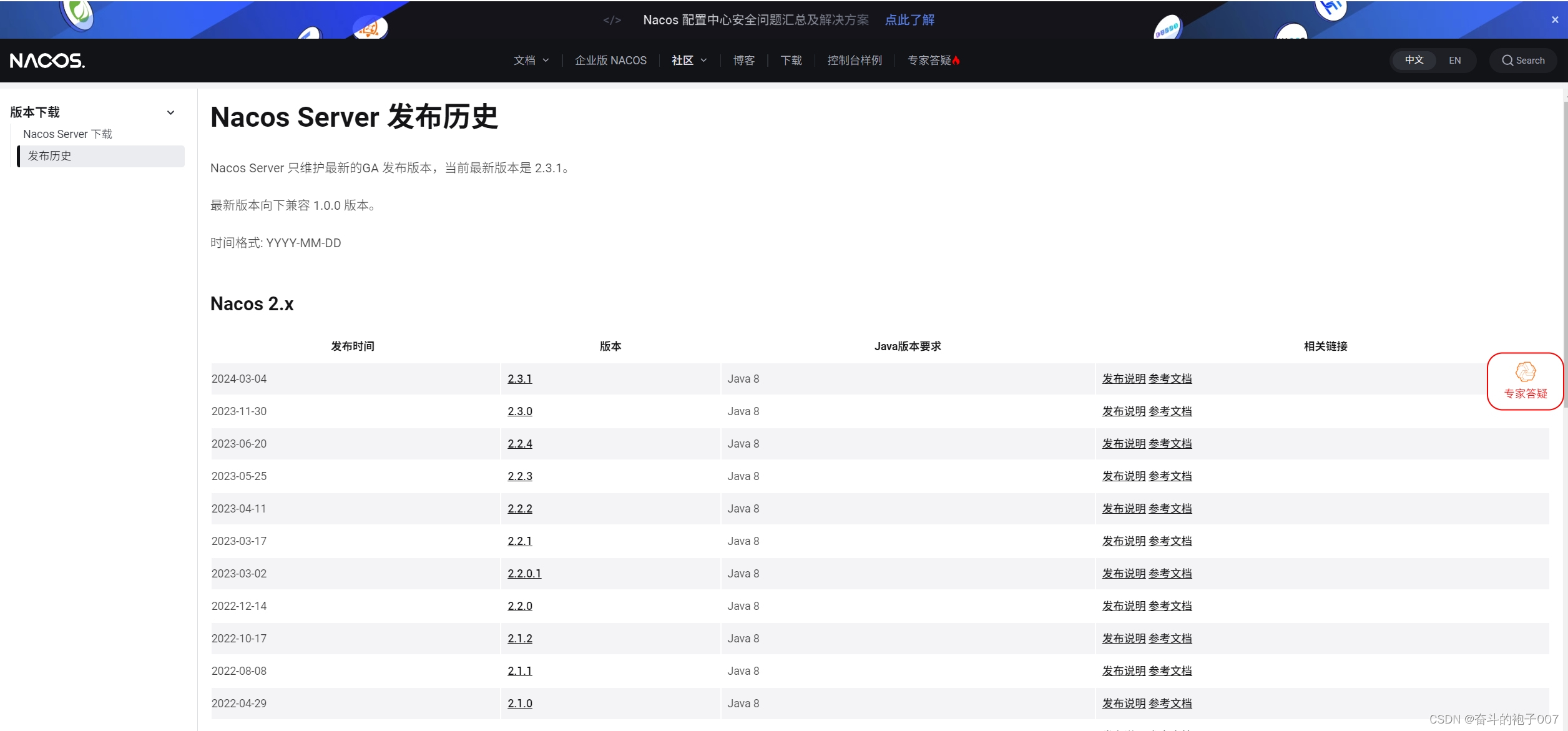Image resolution: width=1568 pixels, height=731 pixels.
Task: Open 参考文档 for version 2.2.2
Action: pos(1170,509)
